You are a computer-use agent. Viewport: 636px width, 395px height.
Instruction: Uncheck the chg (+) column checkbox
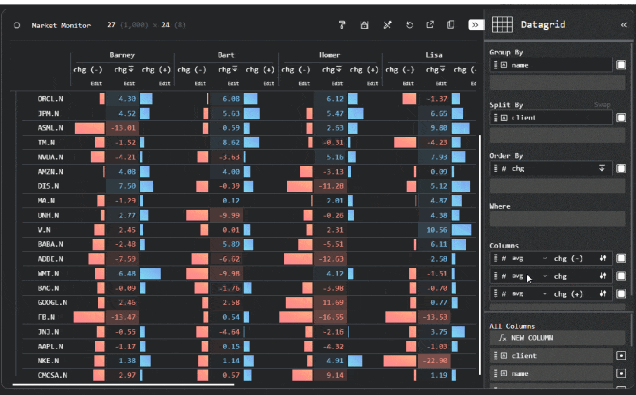(621, 294)
